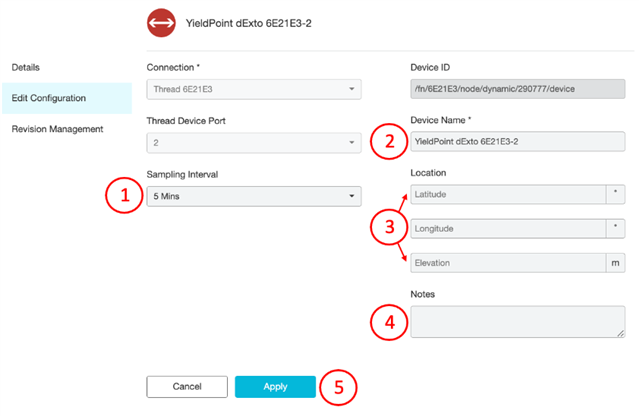Click the Elevation unit 'm' addon

615,263
